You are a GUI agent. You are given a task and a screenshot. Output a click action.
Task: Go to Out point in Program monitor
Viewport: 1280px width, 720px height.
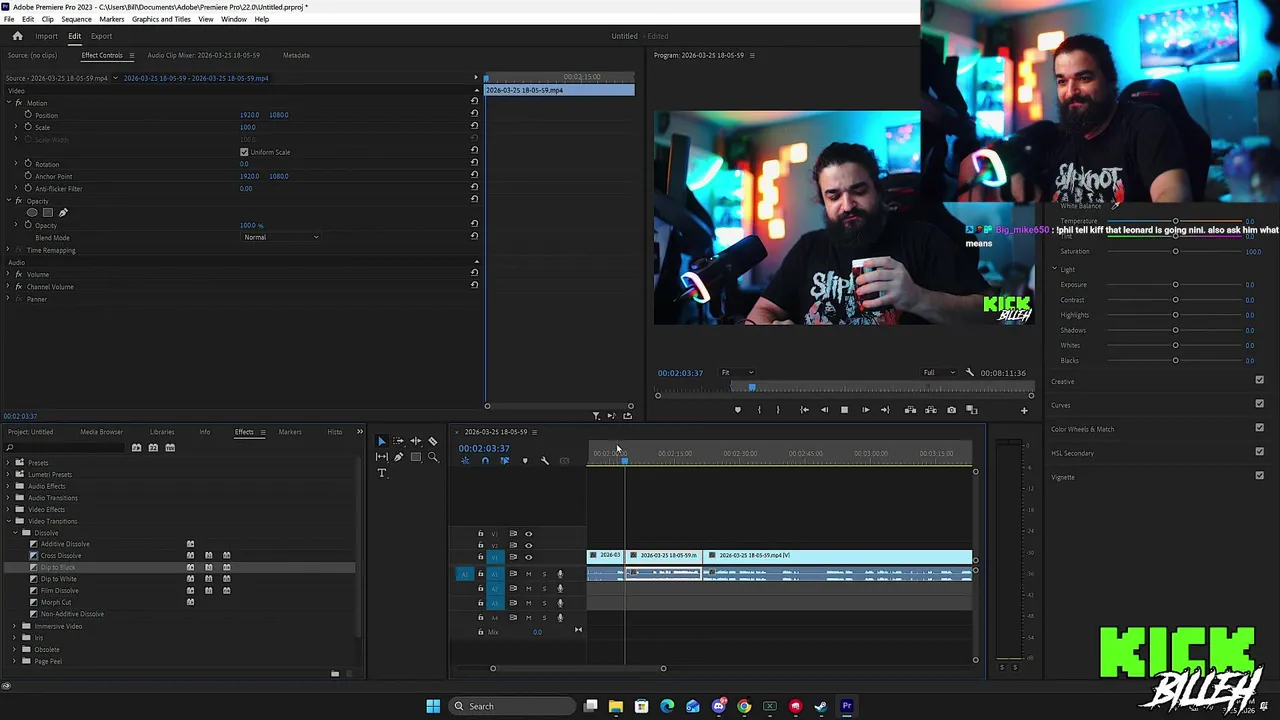click(885, 410)
